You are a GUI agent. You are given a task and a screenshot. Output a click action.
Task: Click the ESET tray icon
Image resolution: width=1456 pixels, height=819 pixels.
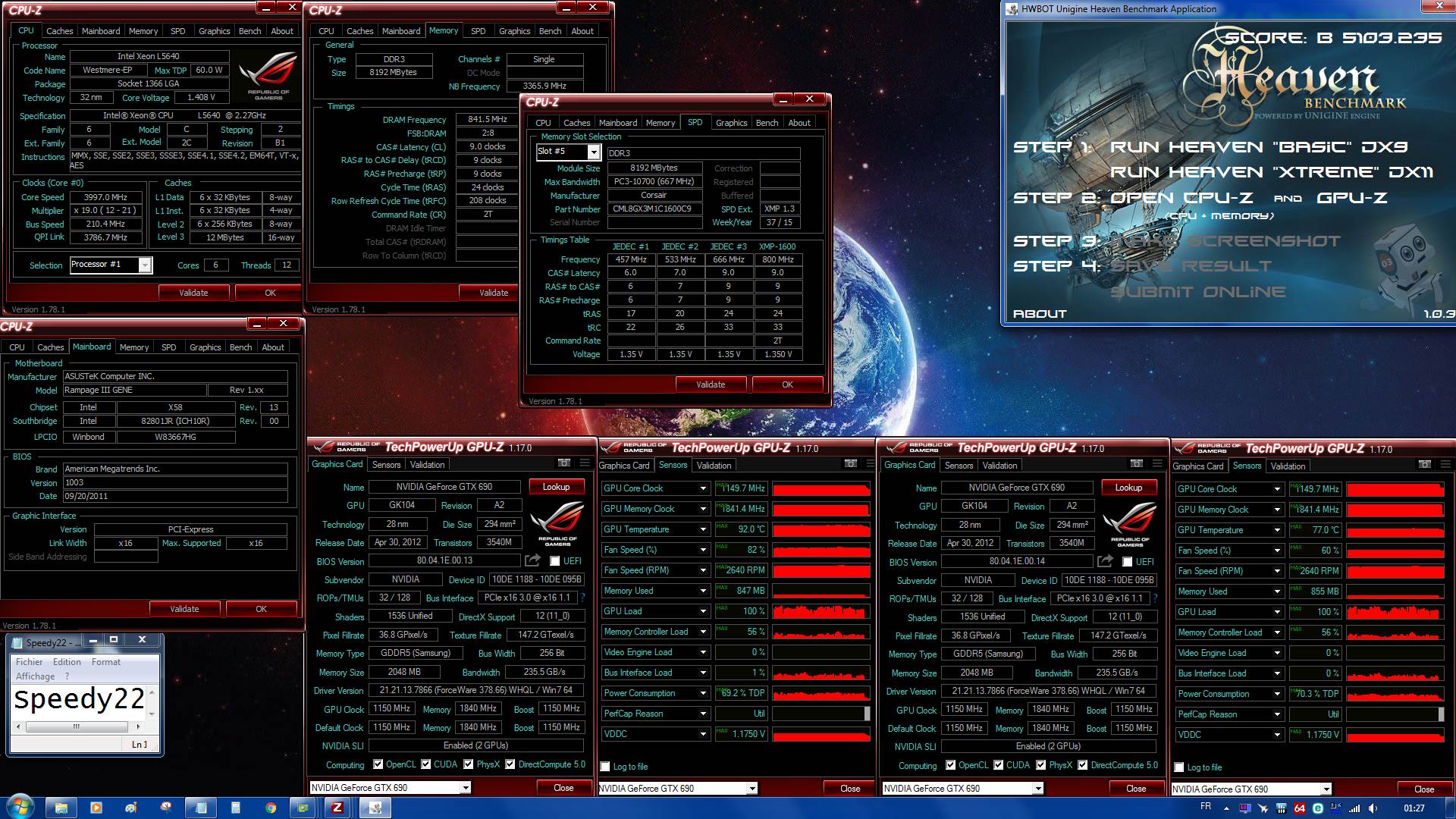1318,808
